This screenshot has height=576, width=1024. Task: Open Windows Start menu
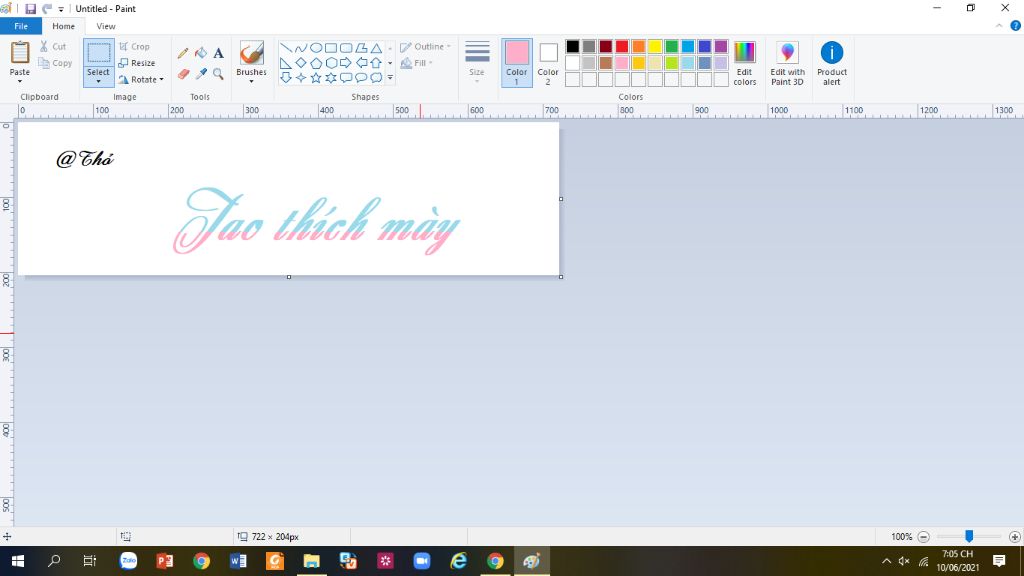pos(18,561)
